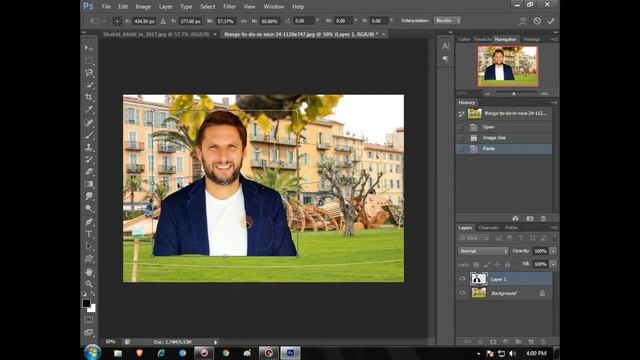640x360 pixels.
Task: Delete current state in History panel
Action: point(543,218)
